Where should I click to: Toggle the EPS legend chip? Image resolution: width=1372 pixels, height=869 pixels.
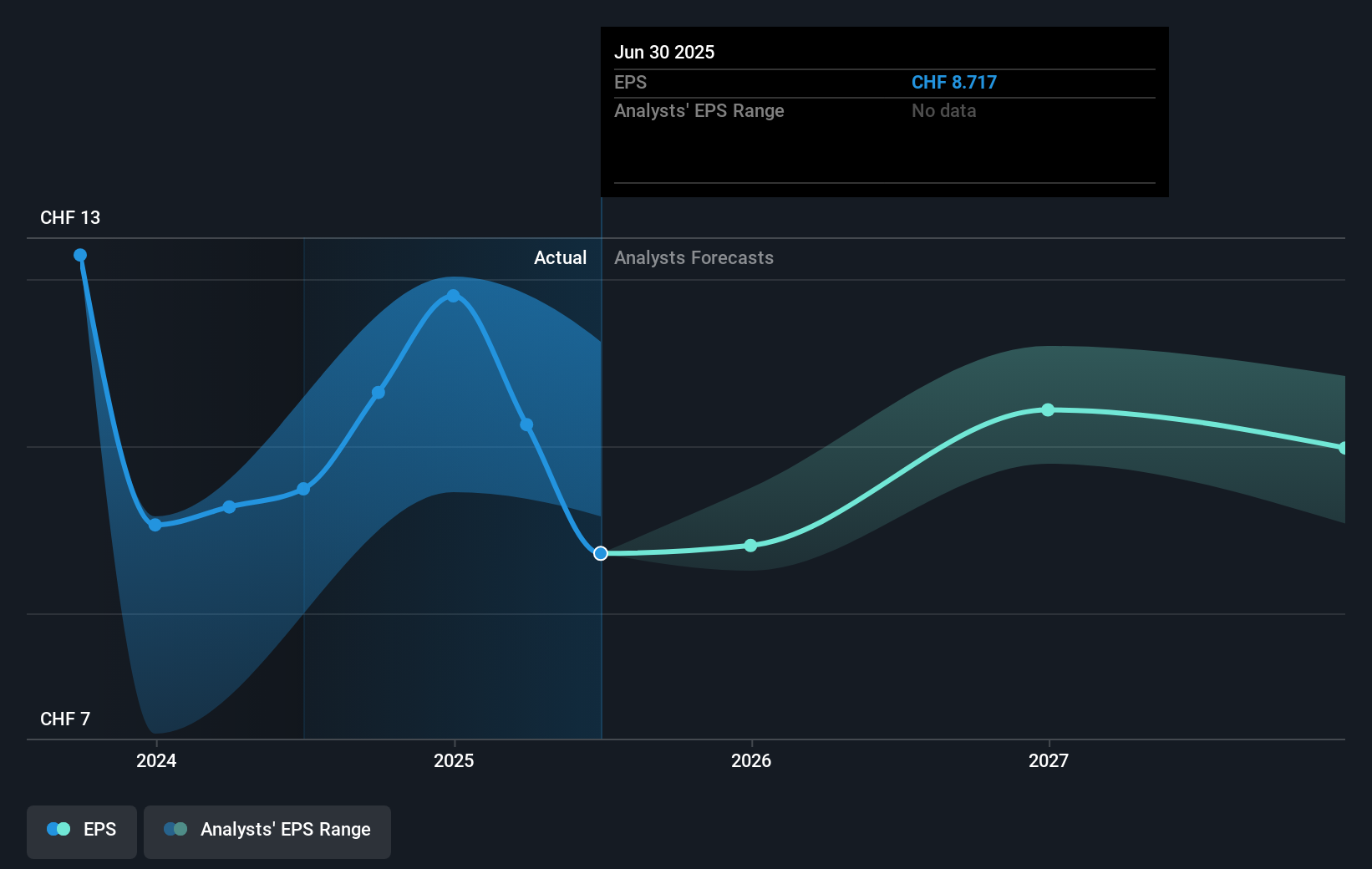coord(81,831)
